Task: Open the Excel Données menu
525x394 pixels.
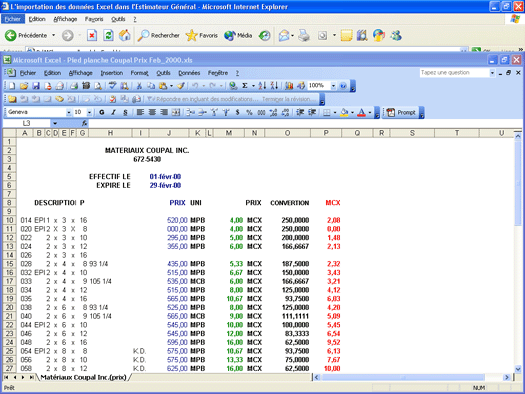Action: 189,73
